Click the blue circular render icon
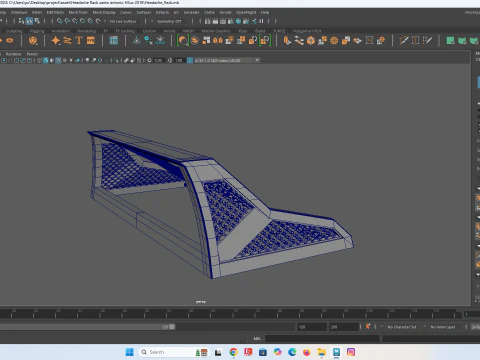This screenshot has height=360, width=480. click(238, 21)
